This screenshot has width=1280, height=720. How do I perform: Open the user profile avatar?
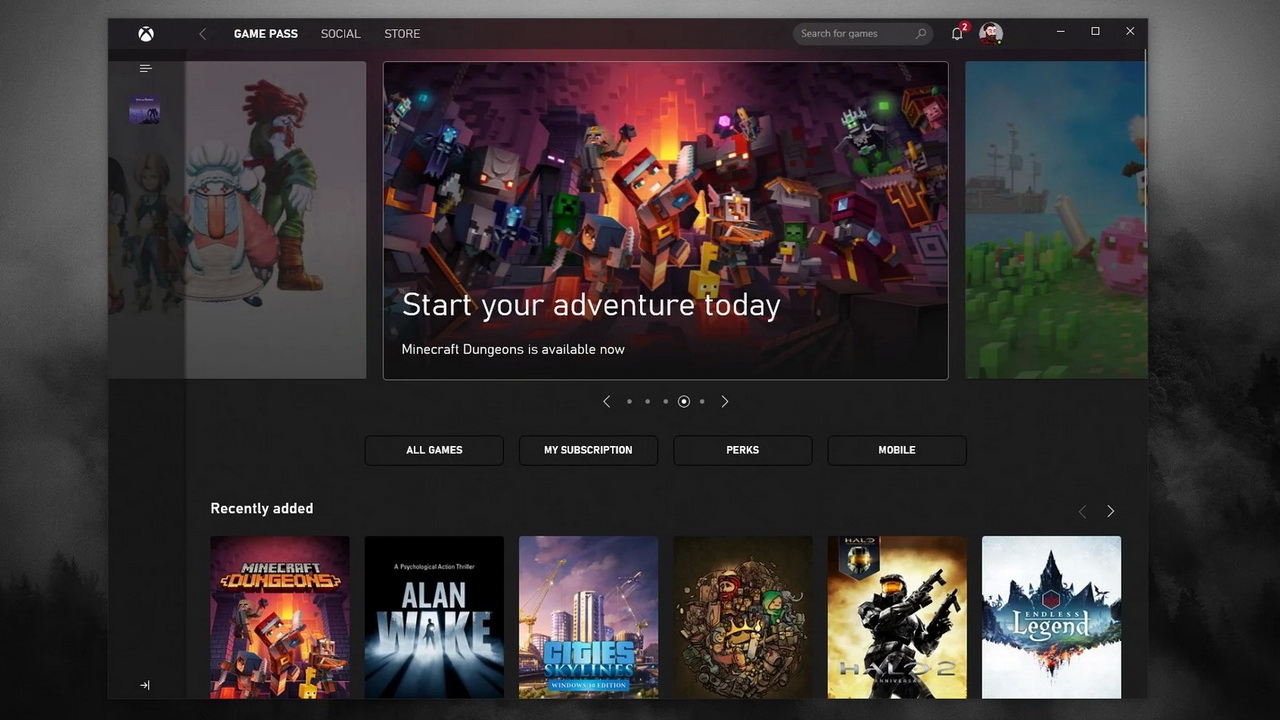(x=990, y=34)
